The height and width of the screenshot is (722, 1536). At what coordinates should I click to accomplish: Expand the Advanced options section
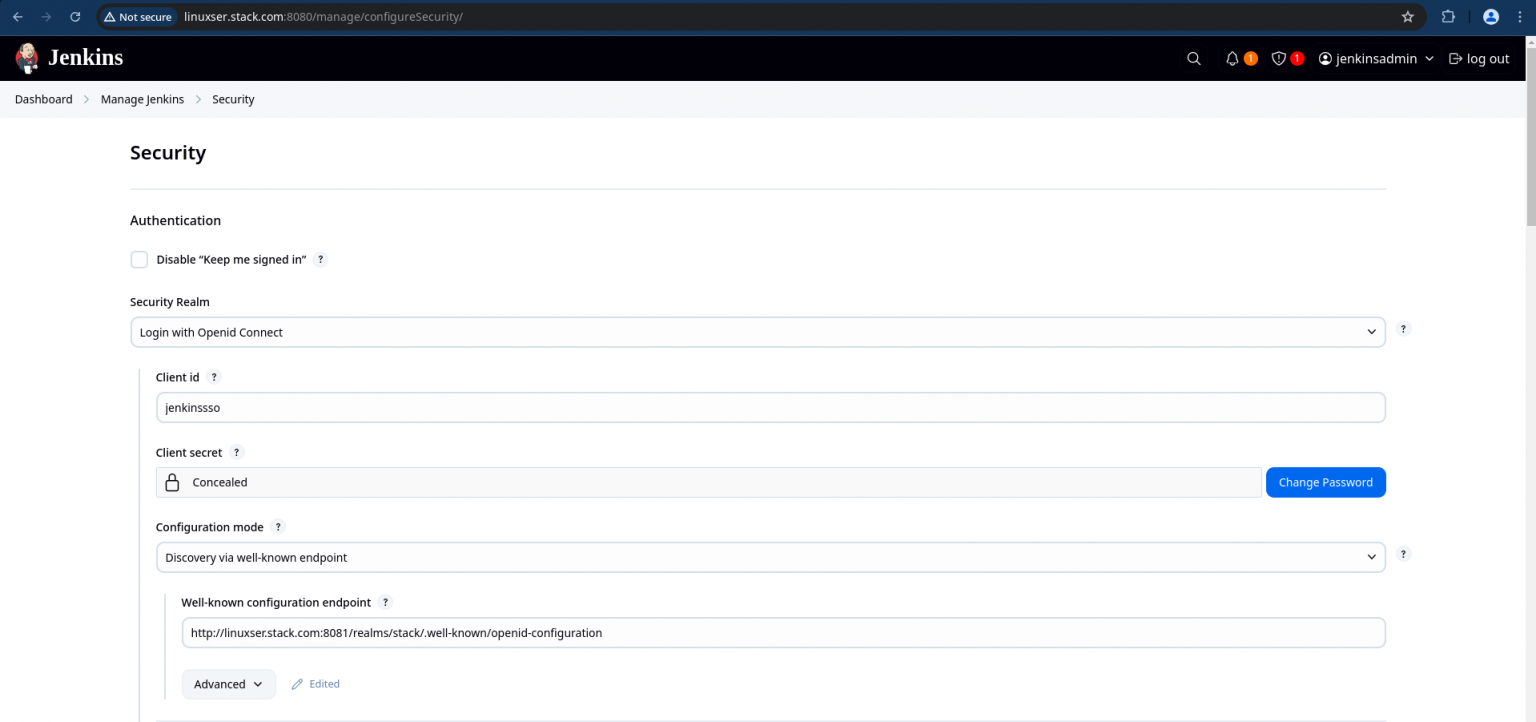pos(229,684)
